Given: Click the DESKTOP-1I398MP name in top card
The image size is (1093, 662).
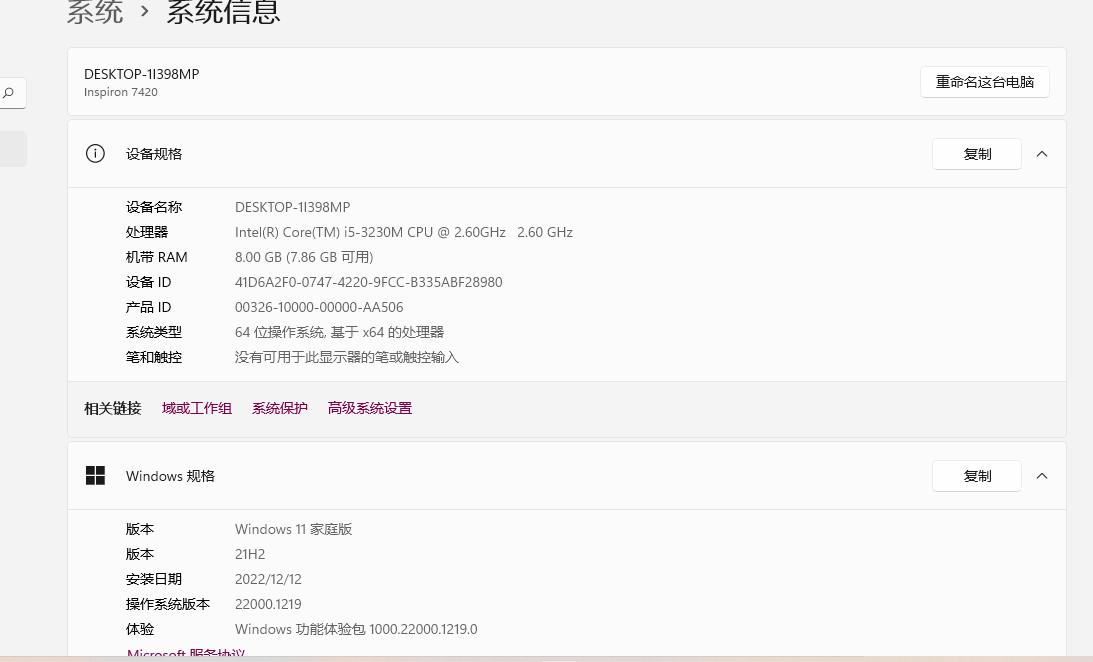Looking at the screenshot, I should (142, 74).
